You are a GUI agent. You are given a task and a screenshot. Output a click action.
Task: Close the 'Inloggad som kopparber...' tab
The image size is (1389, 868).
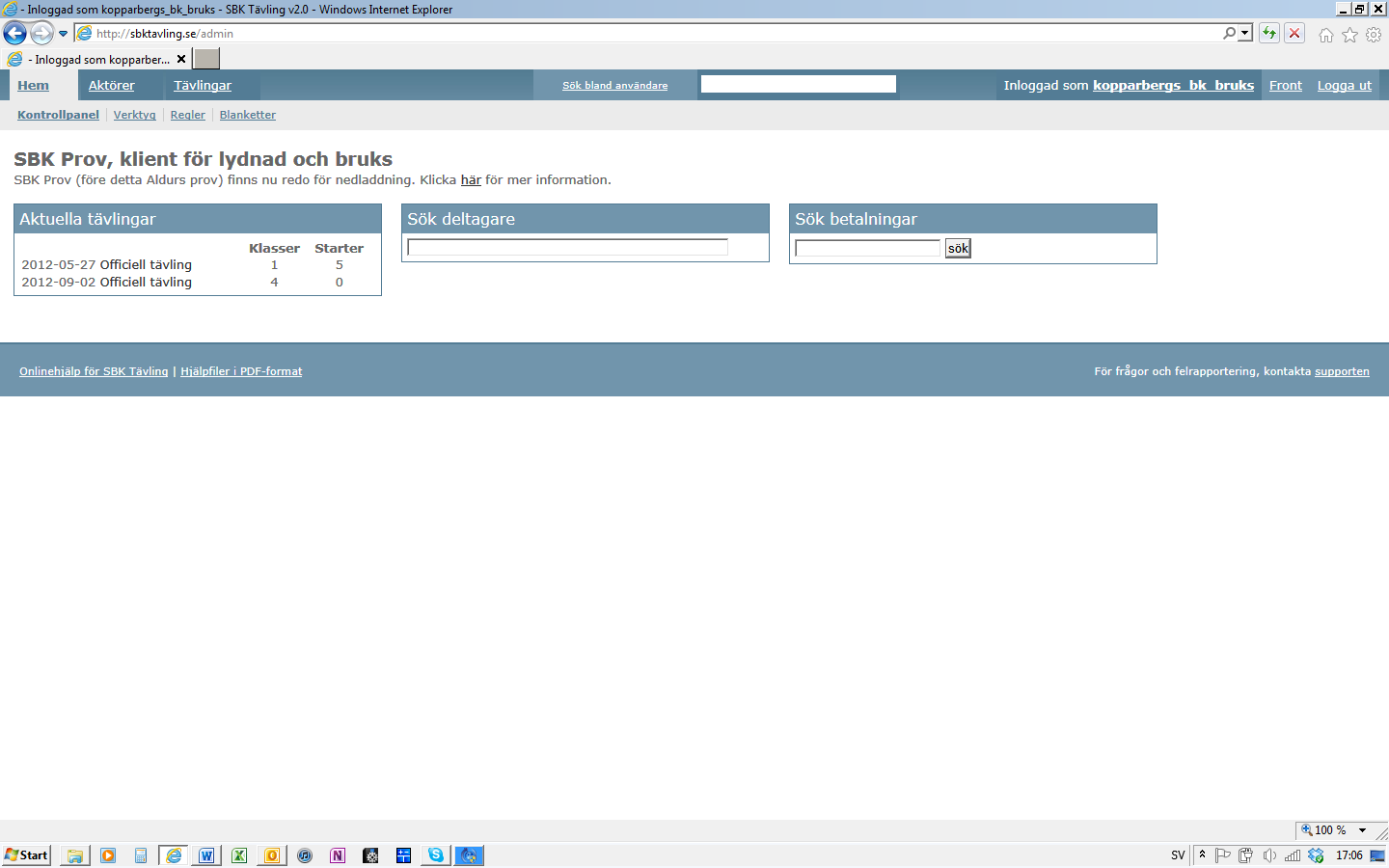pos(181,59)
